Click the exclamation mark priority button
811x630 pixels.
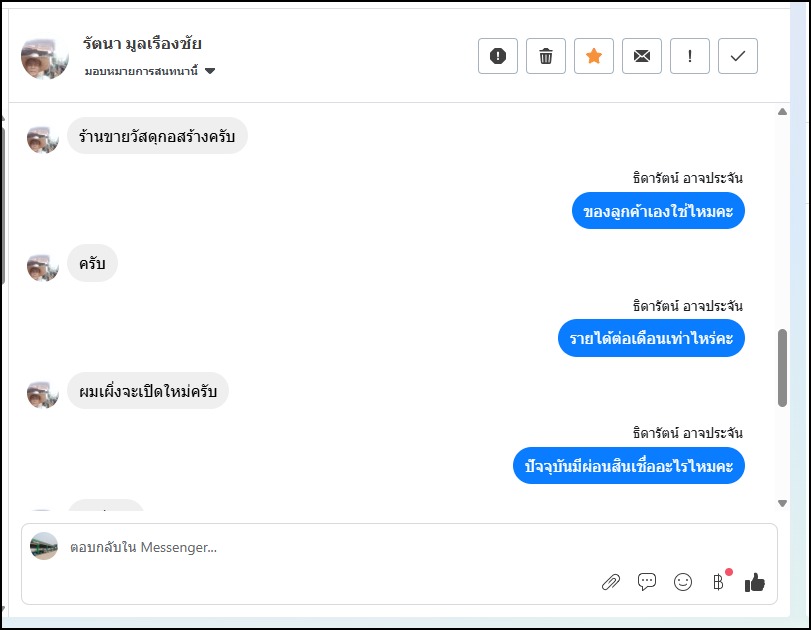(x=690, y=56)
